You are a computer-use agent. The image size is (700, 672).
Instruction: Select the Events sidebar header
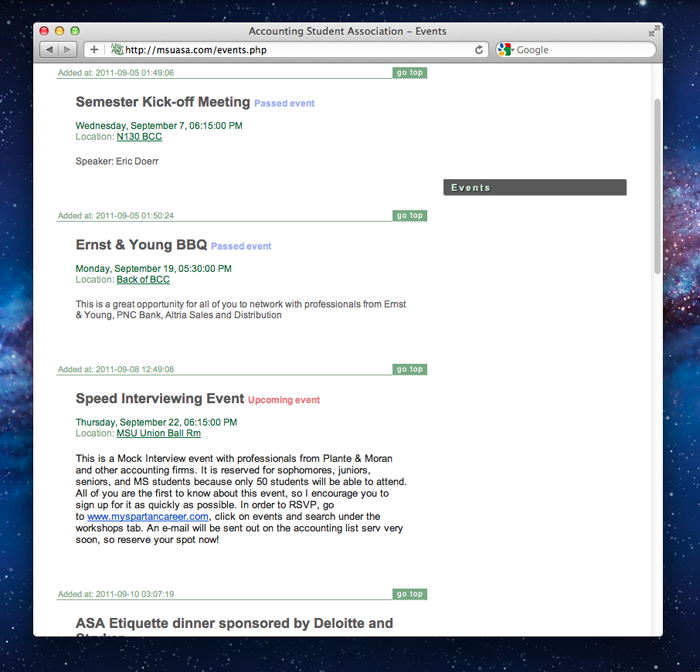pyautogui.click(x=534, y=188)
